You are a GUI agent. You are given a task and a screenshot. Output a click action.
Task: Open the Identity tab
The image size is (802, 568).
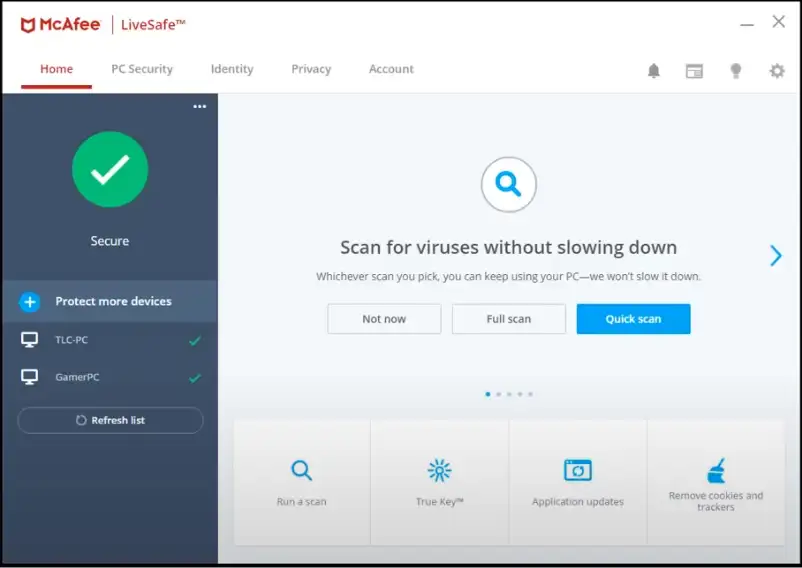coord(232,69)
